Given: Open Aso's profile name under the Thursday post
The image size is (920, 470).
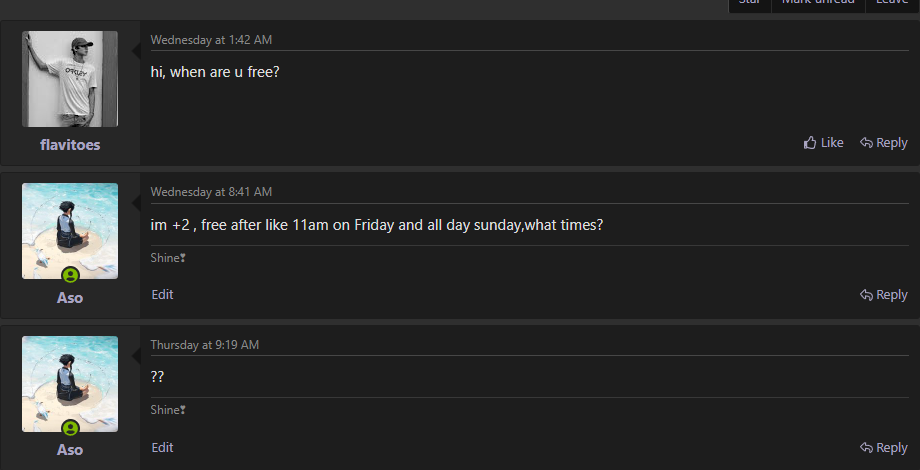Looking at the screenshot, I should tap(70, 450).
